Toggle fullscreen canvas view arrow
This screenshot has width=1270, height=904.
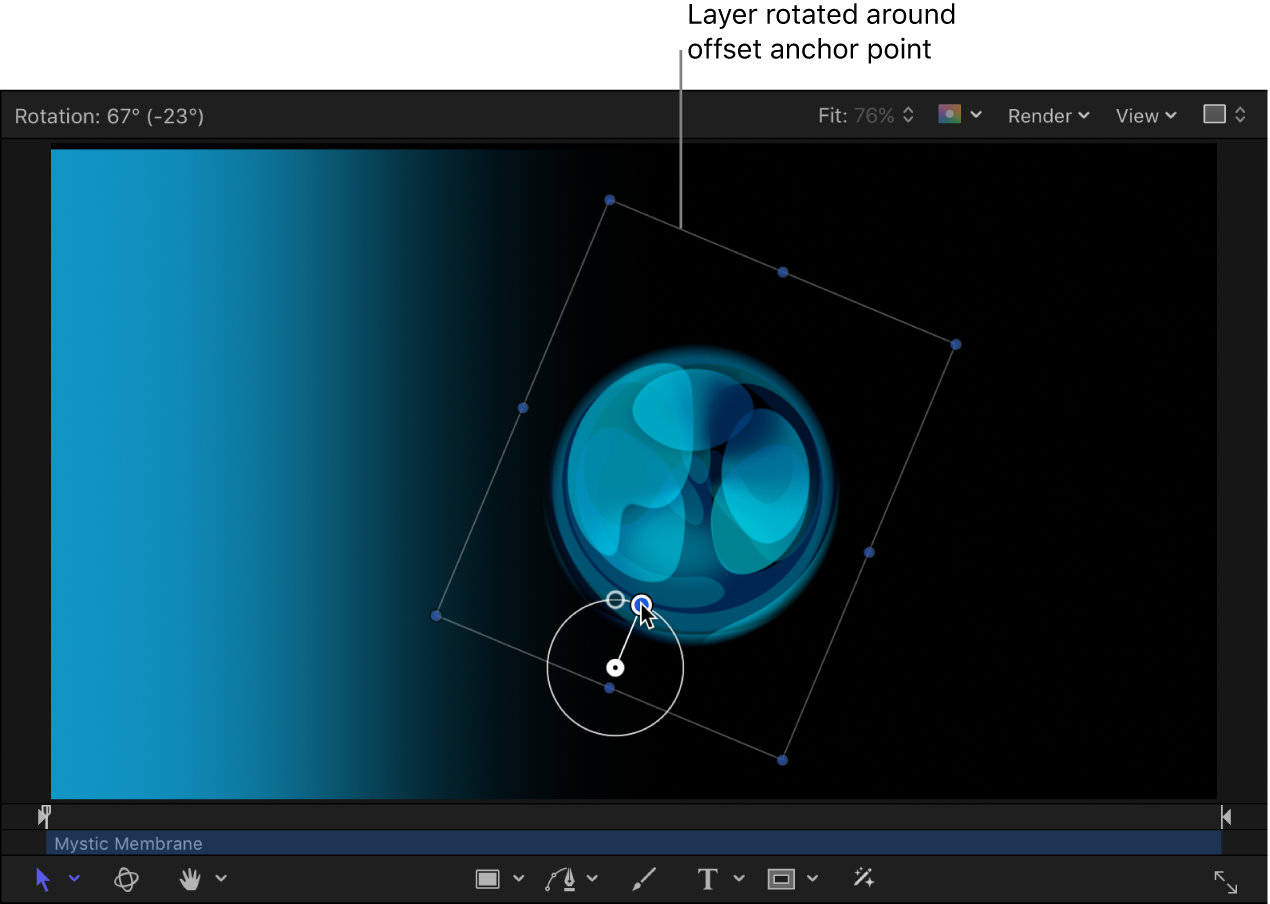[x=1226, y=882]
